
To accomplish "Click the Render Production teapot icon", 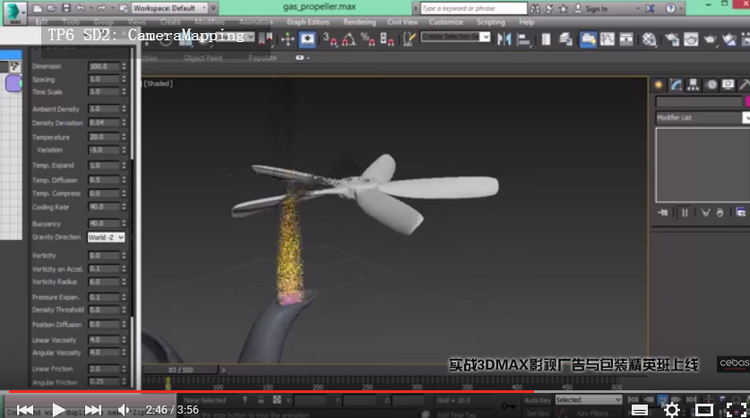I will tap(710, 39).
